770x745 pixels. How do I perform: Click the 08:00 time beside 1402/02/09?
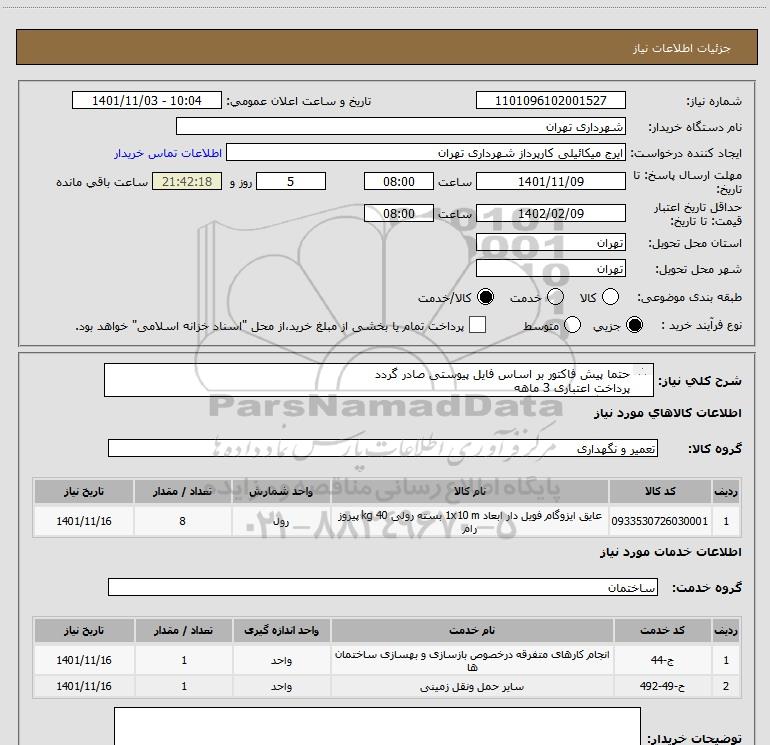399,213
